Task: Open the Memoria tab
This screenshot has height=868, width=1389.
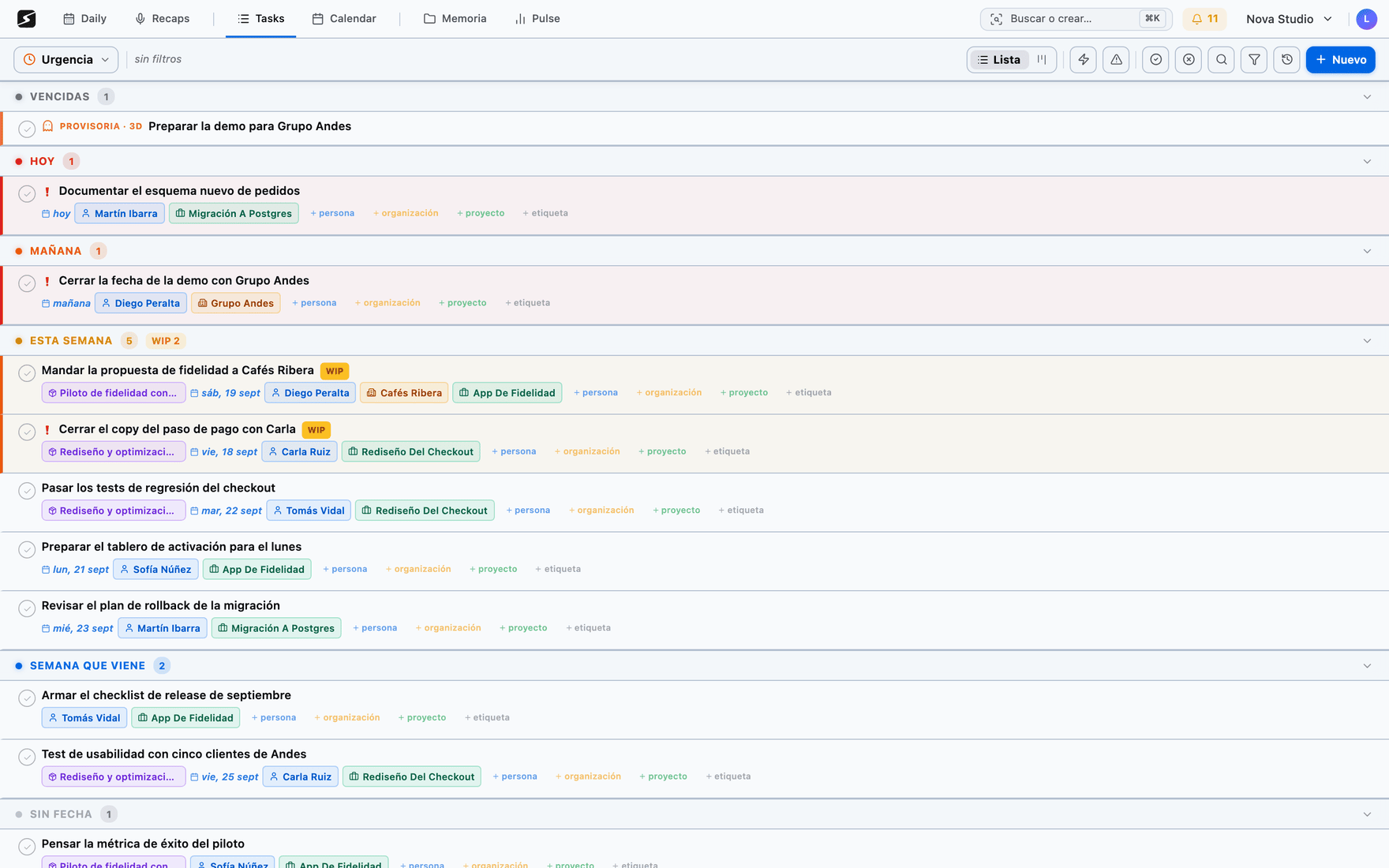Action: pos(455,18)
